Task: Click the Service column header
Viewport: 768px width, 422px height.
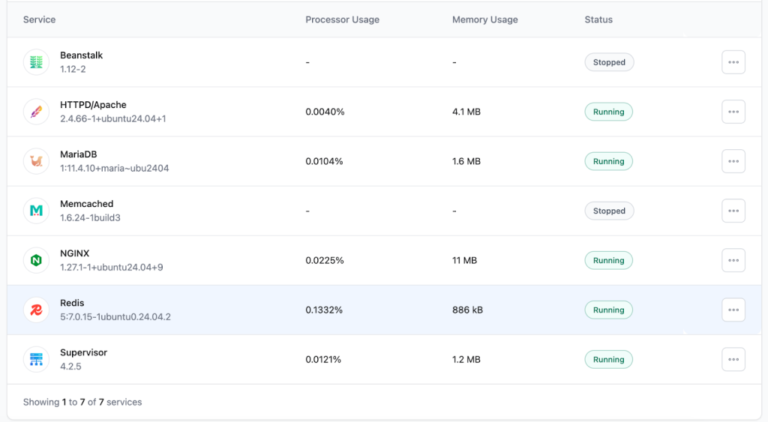Action: [x=39, y=20]
